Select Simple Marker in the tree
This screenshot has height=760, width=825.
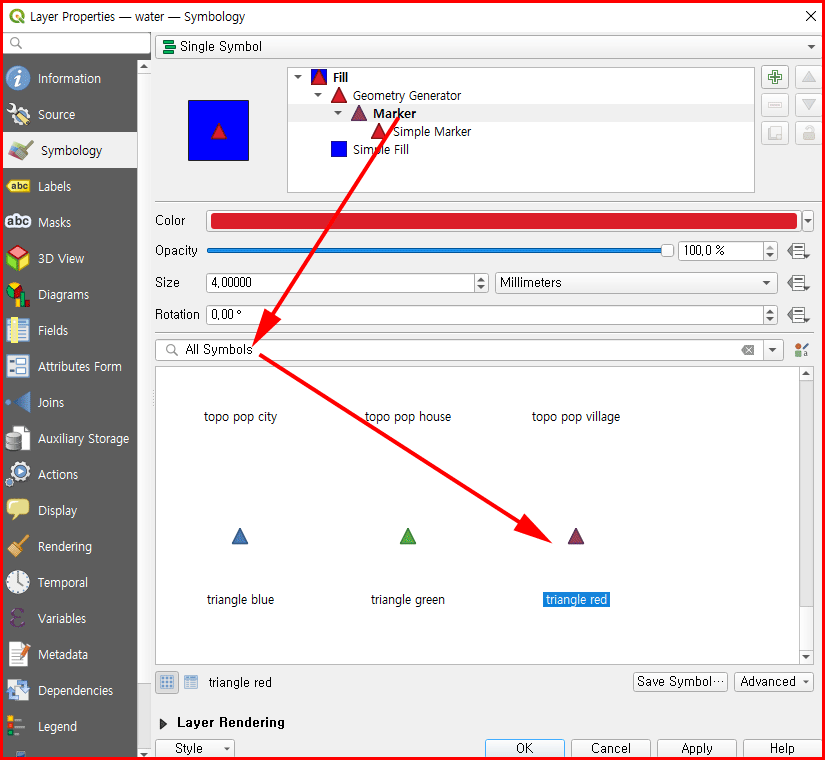431,132
